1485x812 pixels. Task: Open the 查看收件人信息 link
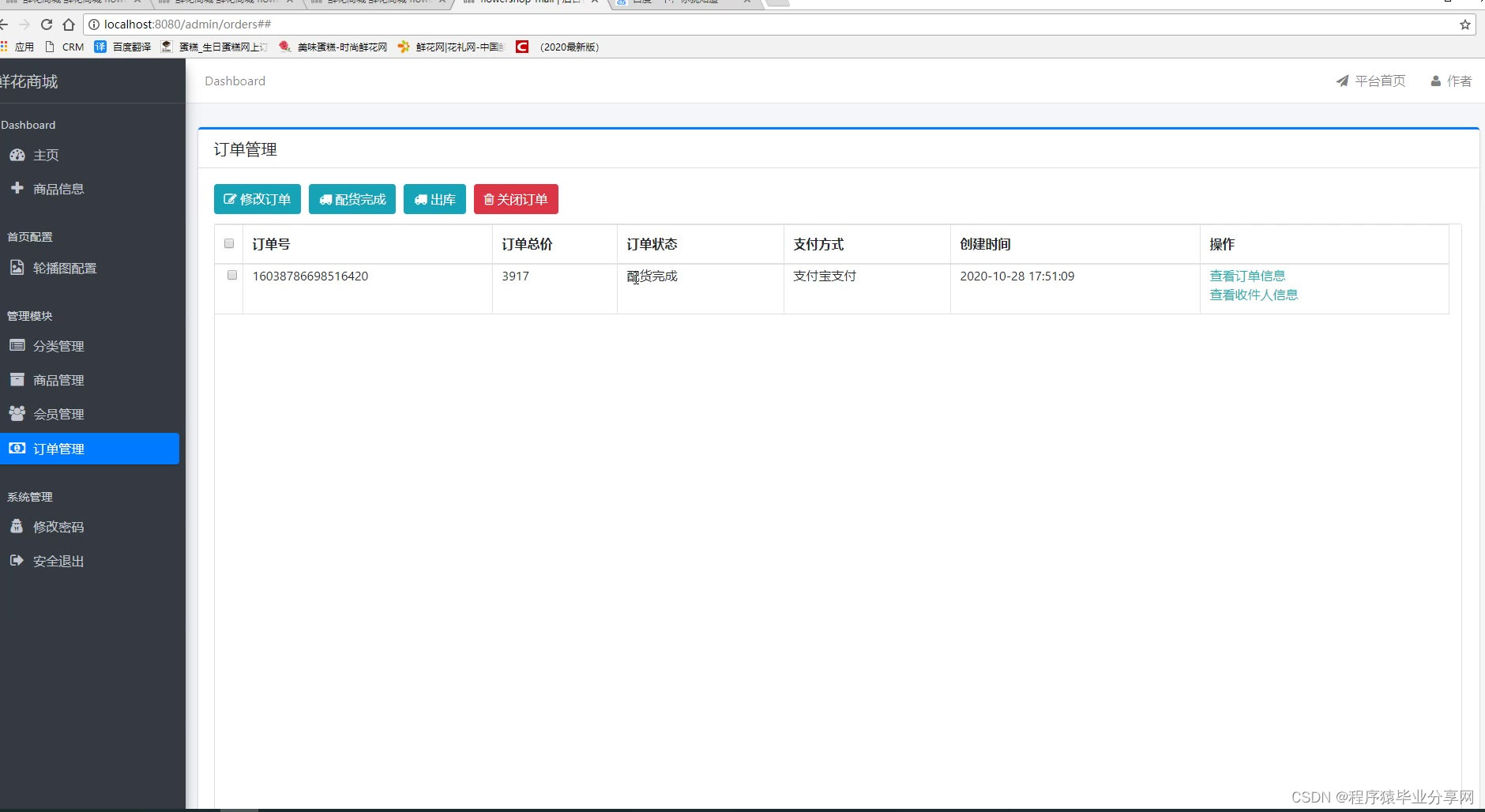click(1254, 295)
